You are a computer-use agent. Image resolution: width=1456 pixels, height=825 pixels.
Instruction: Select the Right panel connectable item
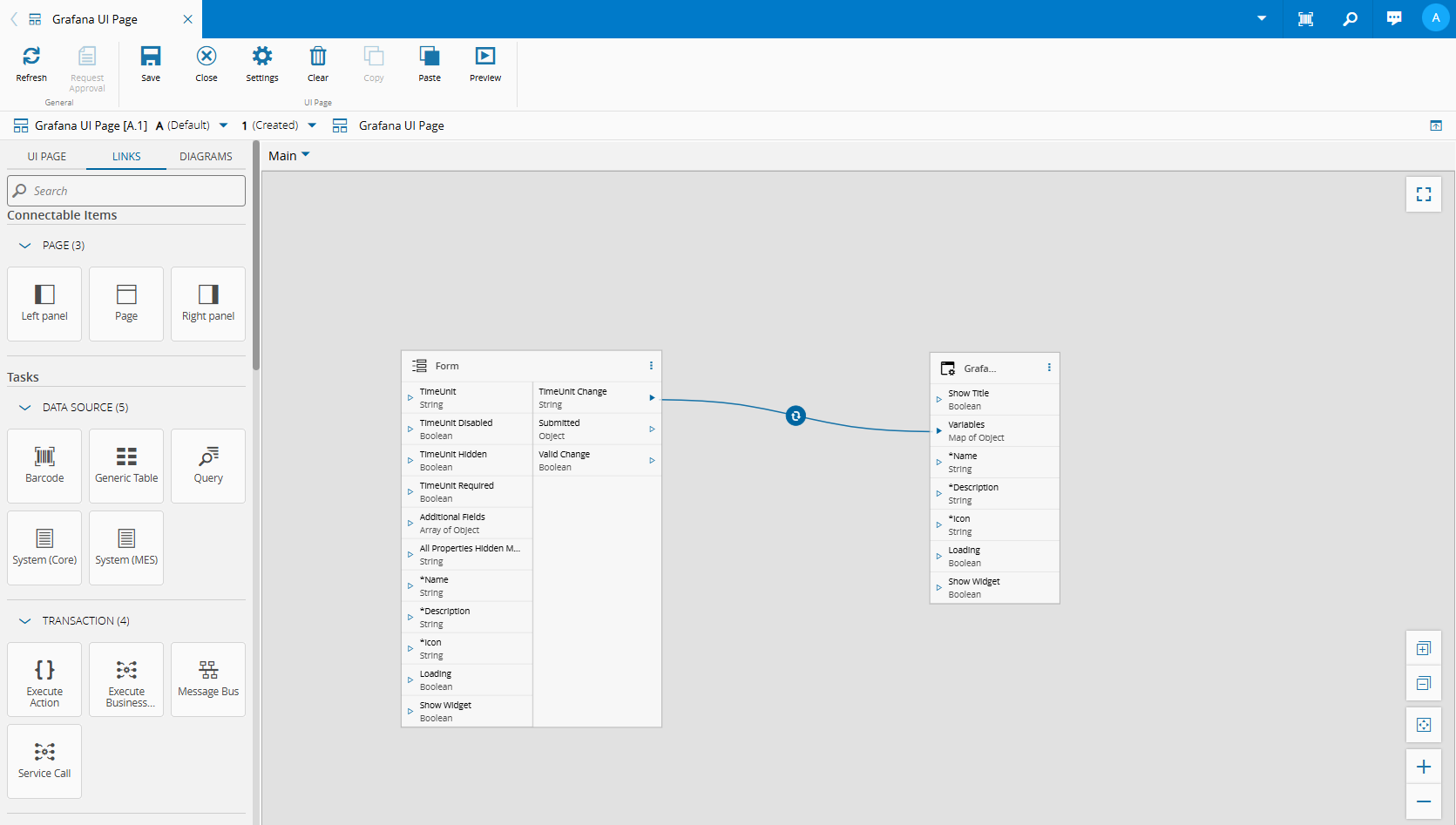(x=208, y=304)
